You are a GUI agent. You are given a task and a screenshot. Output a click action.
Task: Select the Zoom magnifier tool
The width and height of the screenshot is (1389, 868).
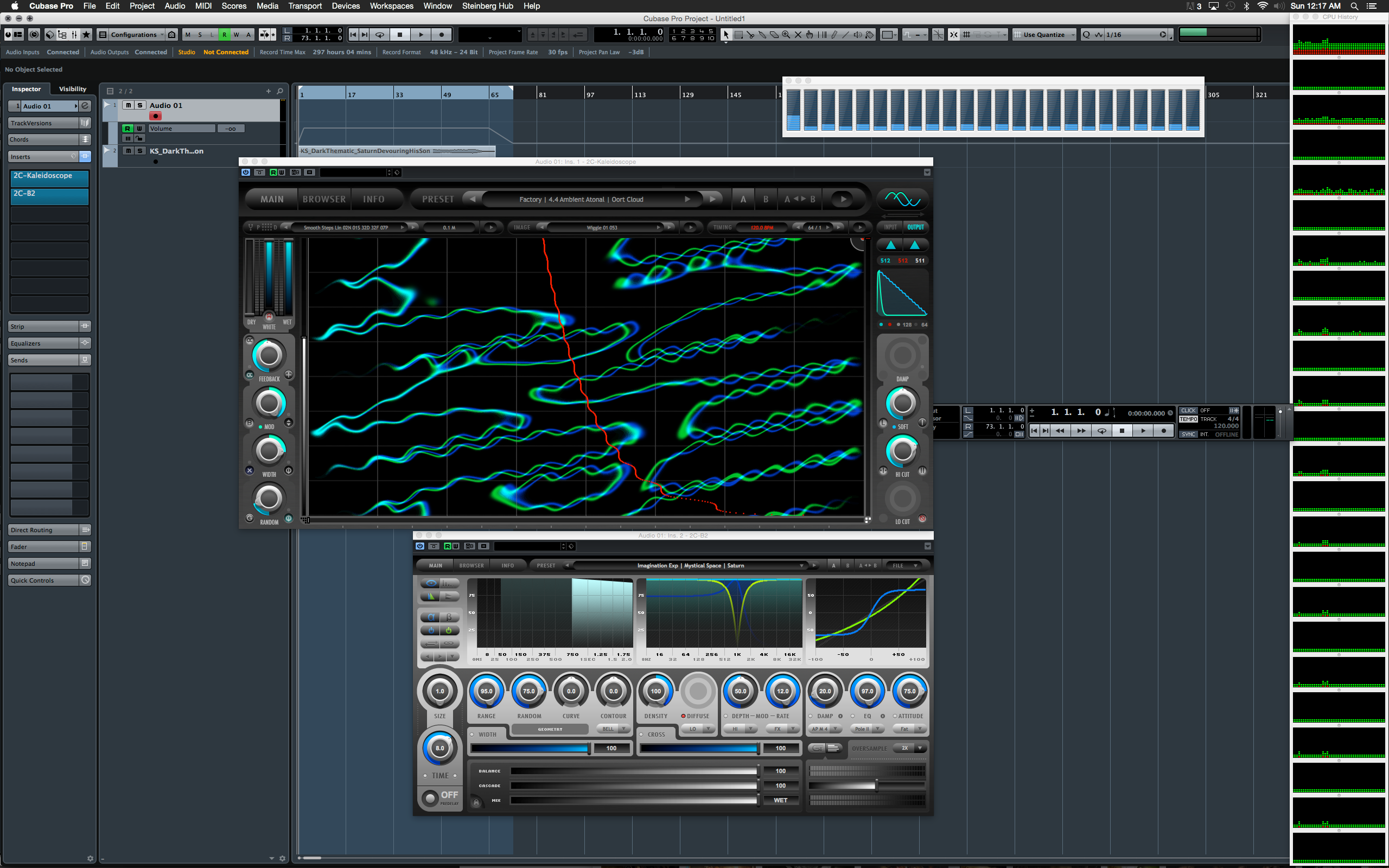click(786, 35)
